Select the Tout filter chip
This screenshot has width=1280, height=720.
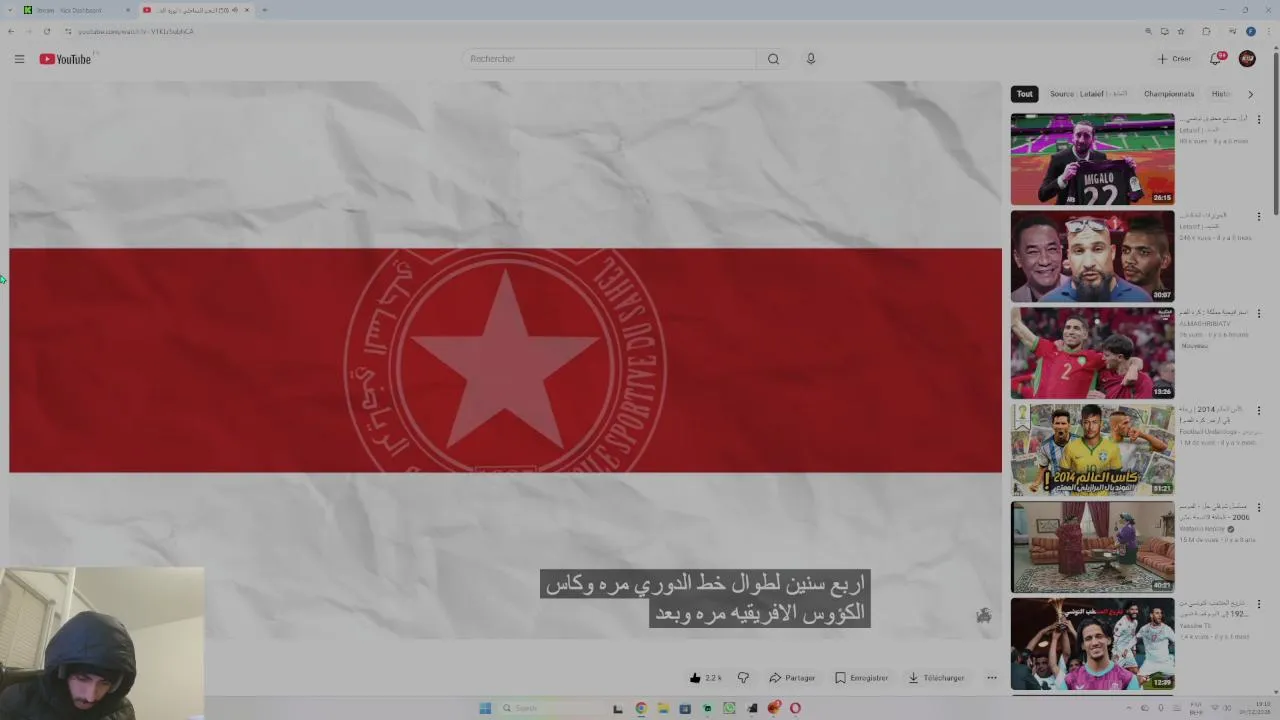1025,94
